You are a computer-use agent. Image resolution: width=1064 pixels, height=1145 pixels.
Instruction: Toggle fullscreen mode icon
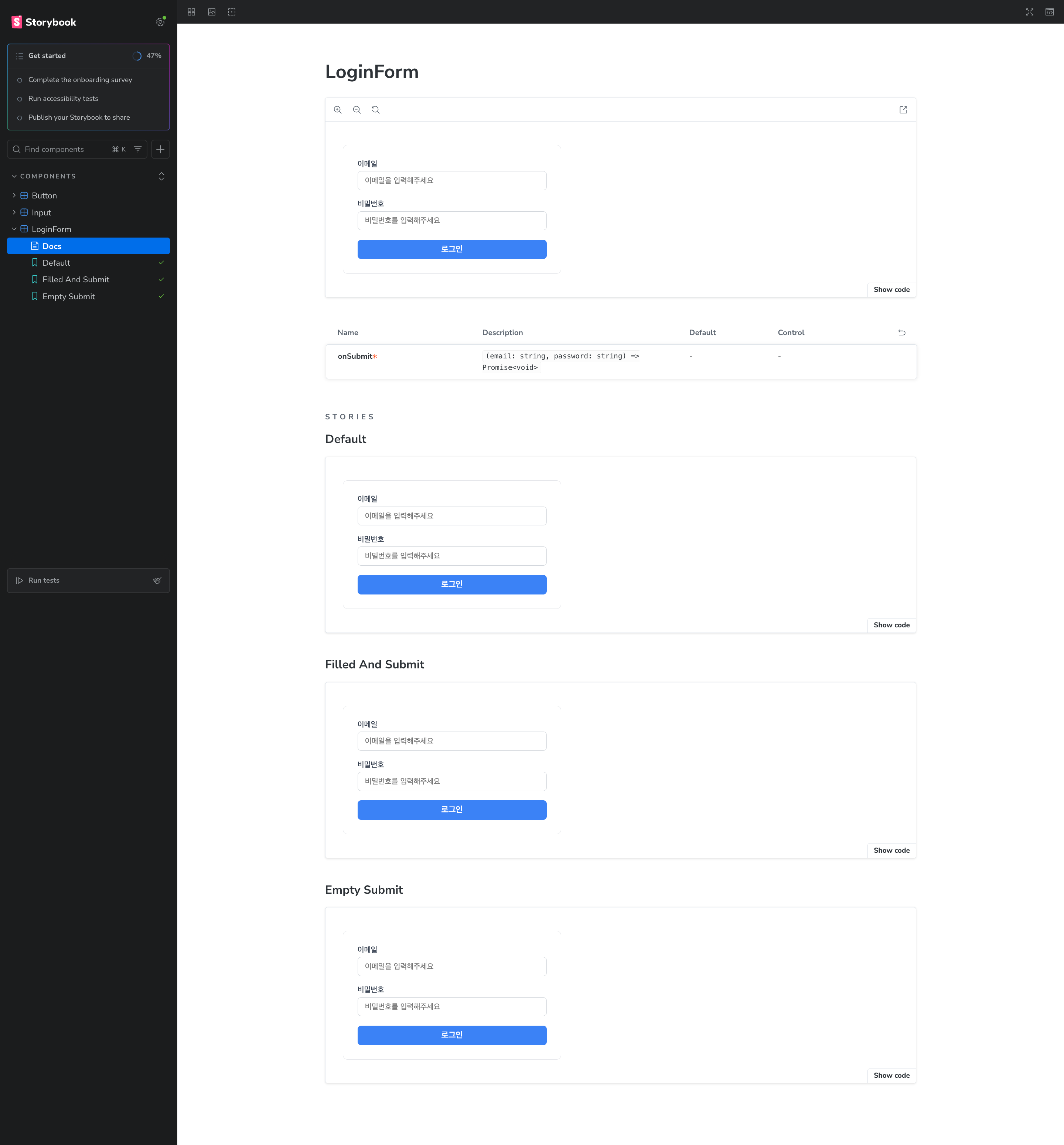1029,11
